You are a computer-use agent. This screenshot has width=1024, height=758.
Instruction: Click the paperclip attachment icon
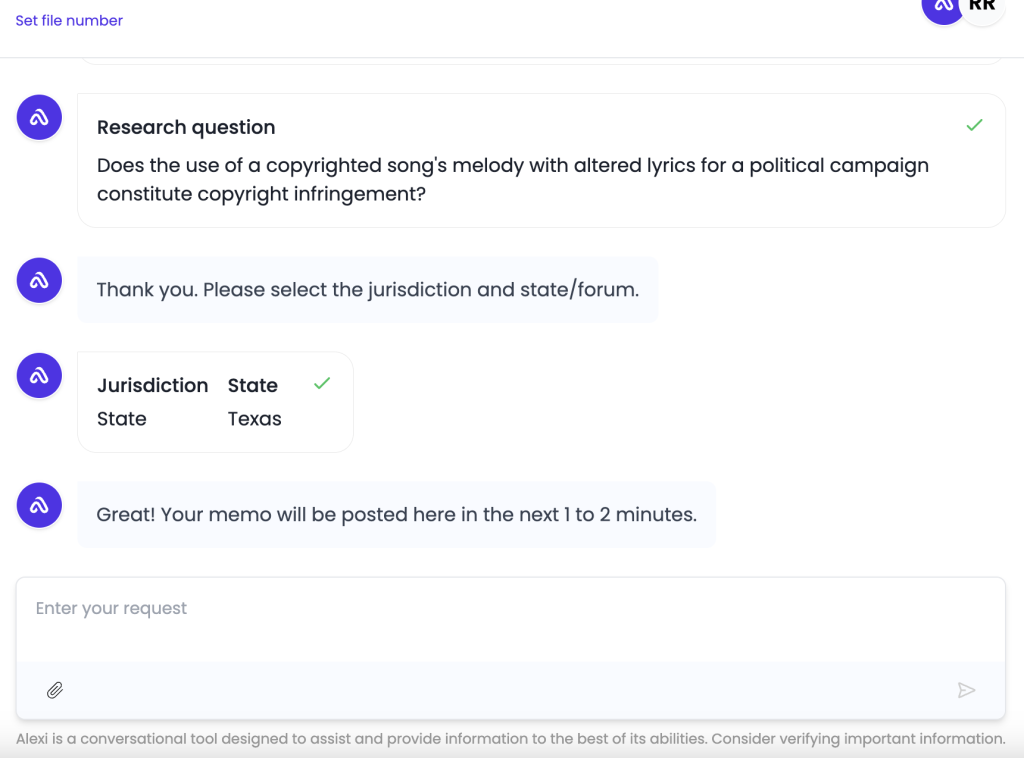[55, 690]
